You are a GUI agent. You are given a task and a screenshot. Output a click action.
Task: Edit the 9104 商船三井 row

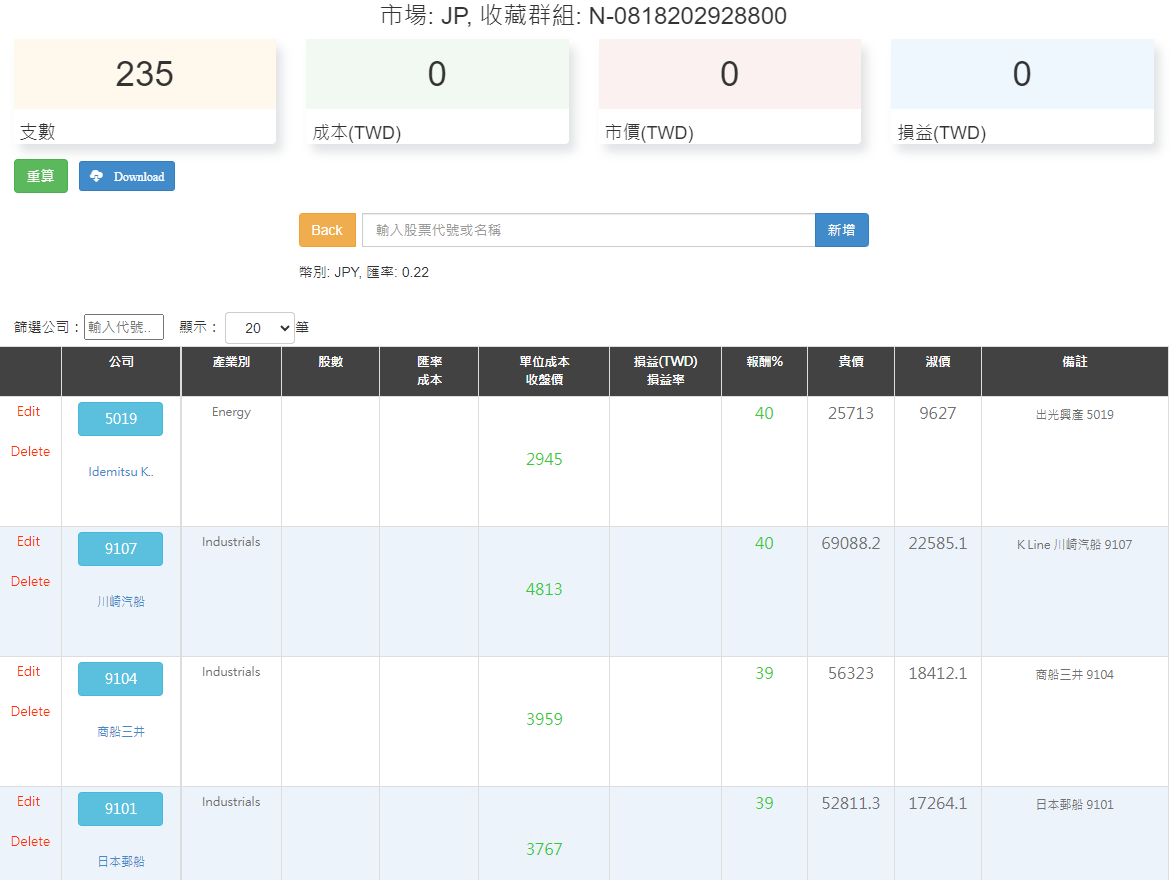tap(28, 671)
